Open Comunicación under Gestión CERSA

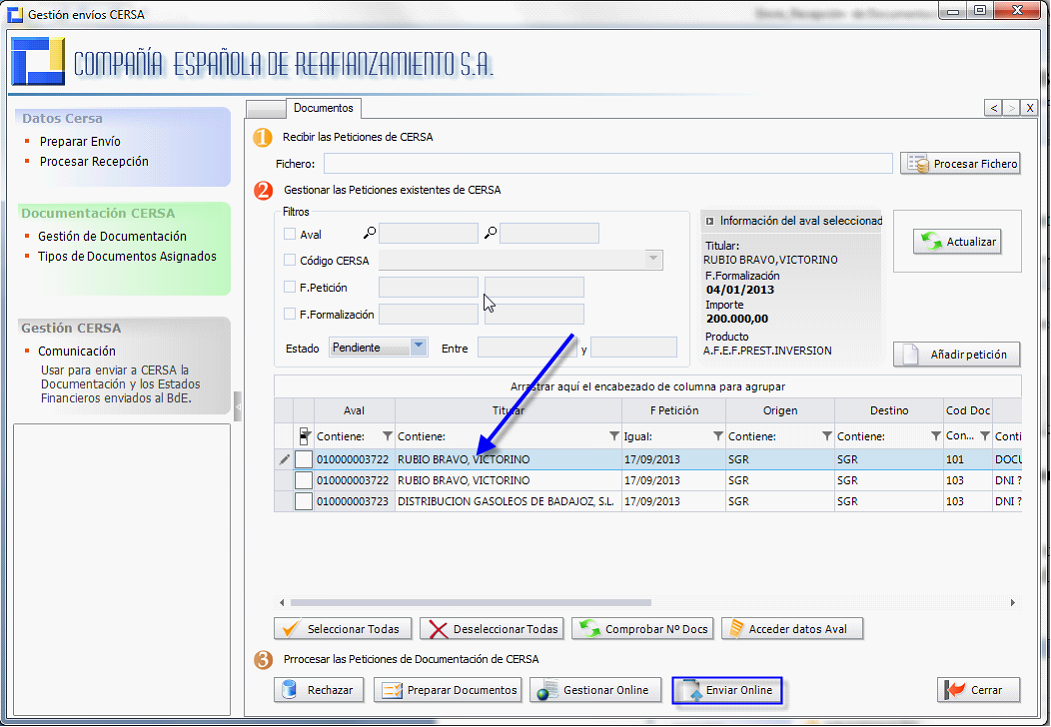point(76,351)
